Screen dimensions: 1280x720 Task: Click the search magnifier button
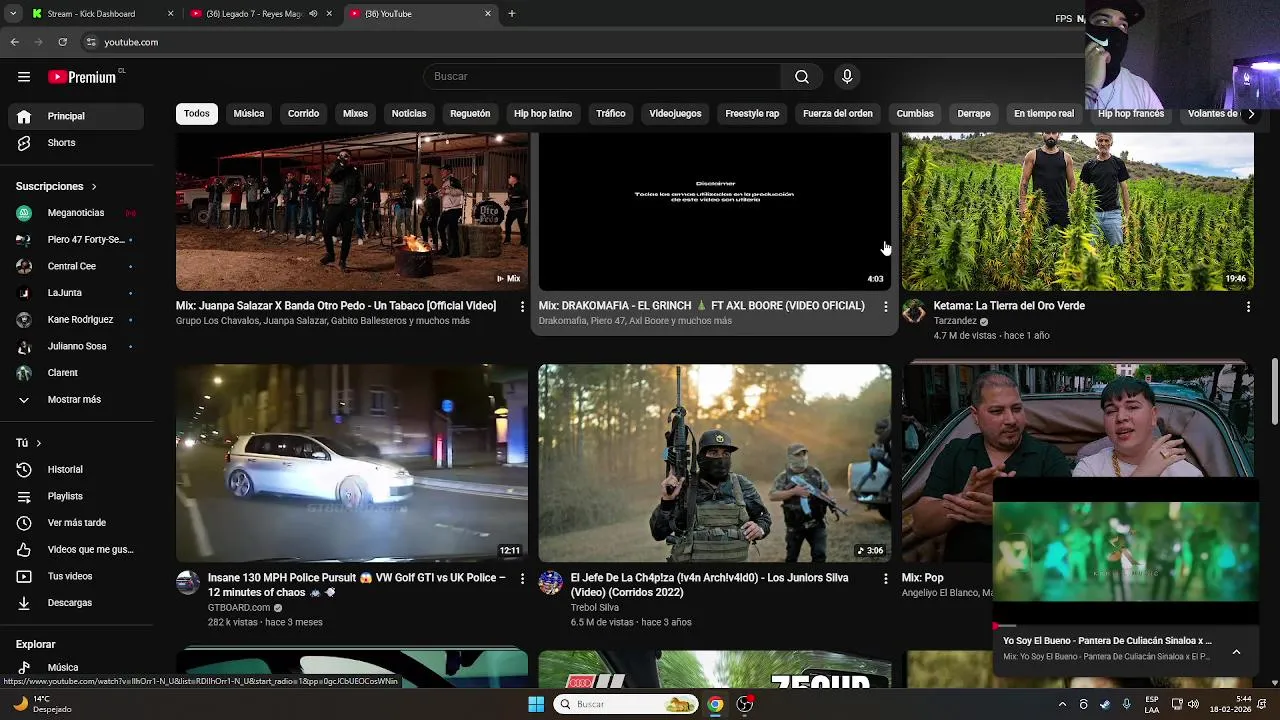(802, 77)
